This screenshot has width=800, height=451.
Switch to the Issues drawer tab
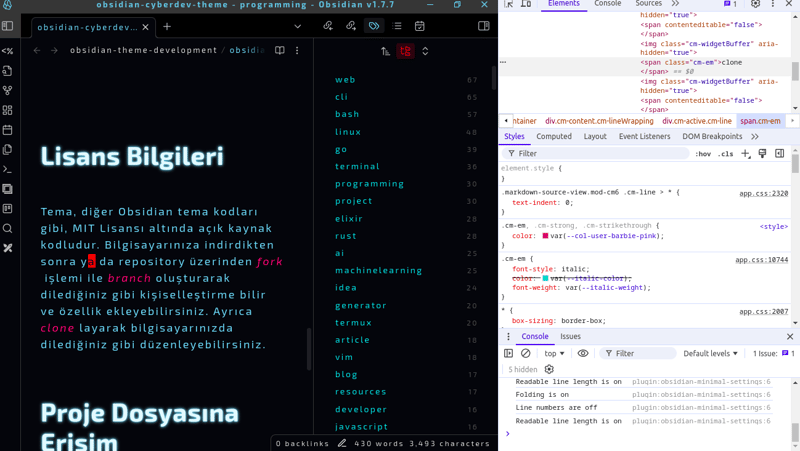point(570,336)
